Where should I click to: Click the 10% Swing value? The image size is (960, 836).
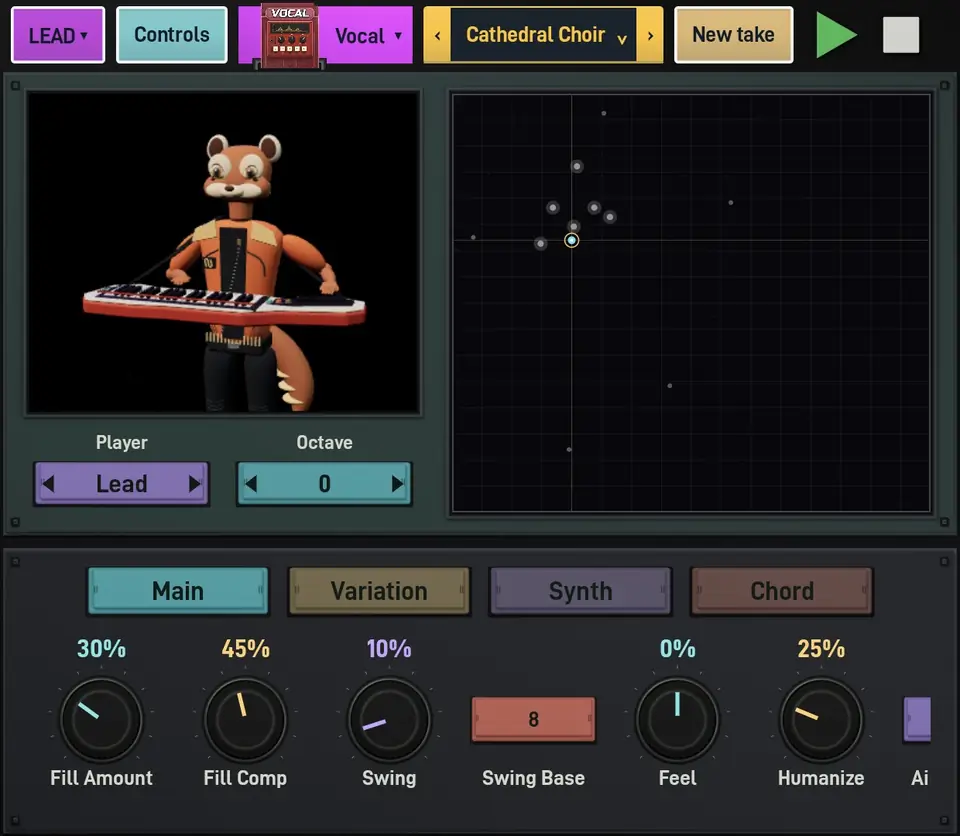click(389, 649)
